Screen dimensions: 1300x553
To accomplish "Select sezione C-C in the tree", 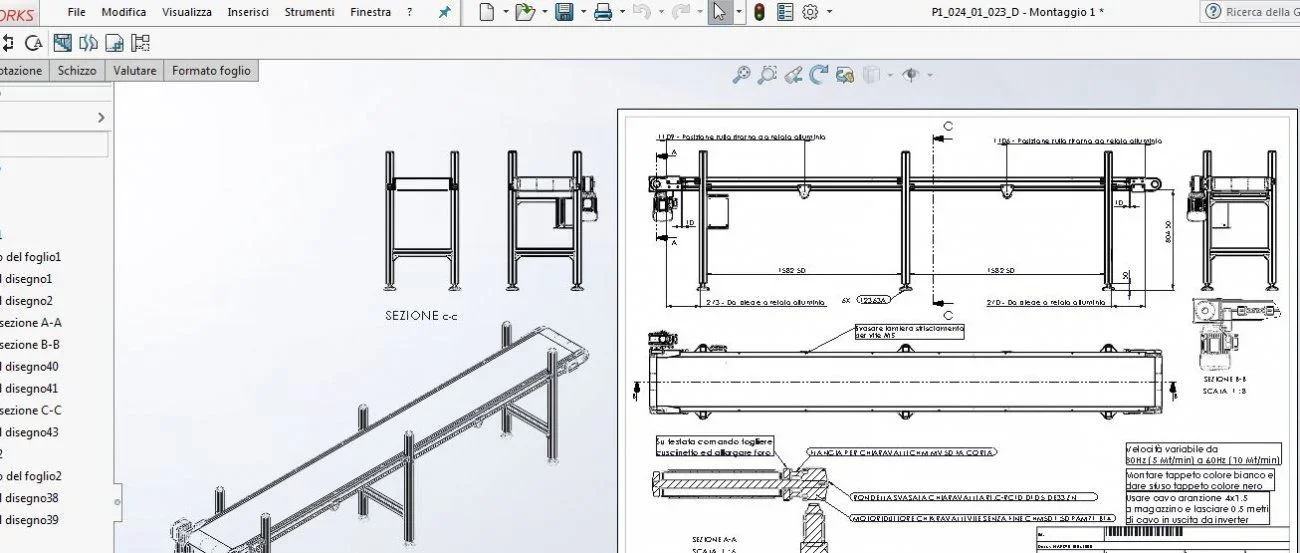I will (31, 410).
